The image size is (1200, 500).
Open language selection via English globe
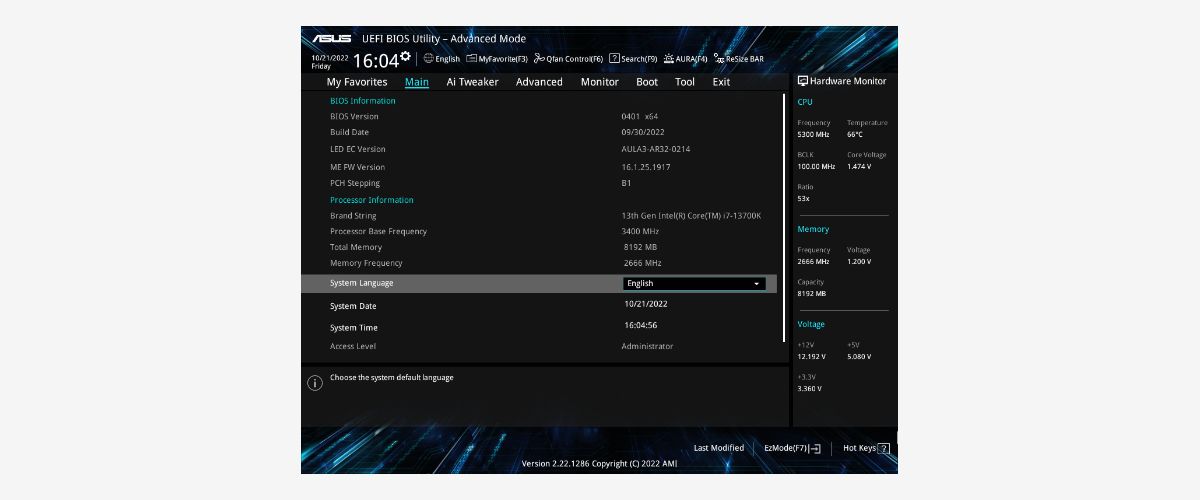(x=441, y=59)
